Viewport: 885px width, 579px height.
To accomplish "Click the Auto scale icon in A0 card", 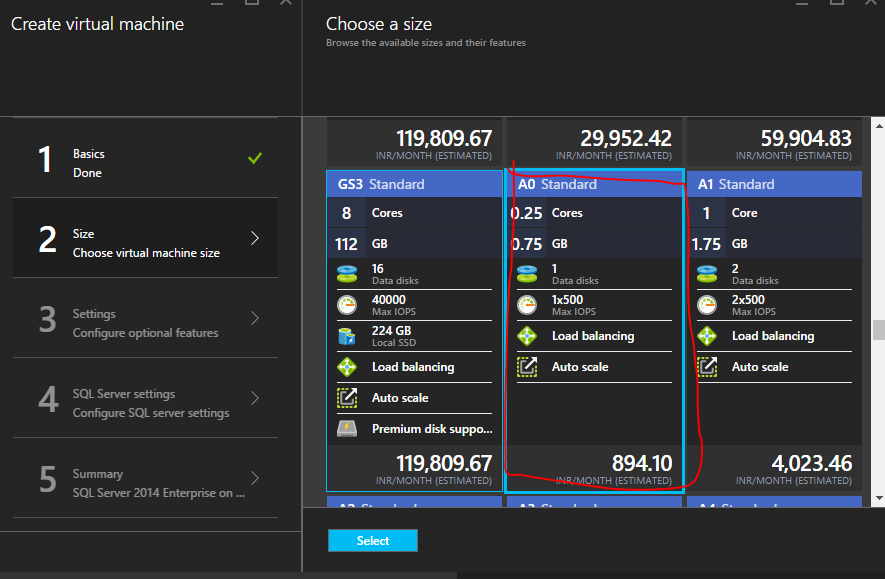I will tap(527, 367).
